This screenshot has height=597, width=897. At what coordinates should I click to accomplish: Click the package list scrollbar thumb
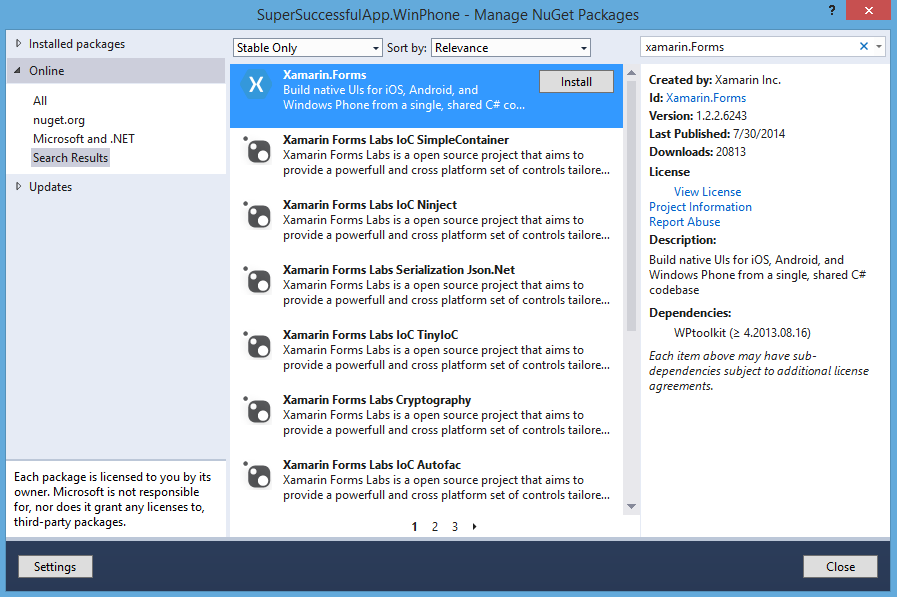632,206
